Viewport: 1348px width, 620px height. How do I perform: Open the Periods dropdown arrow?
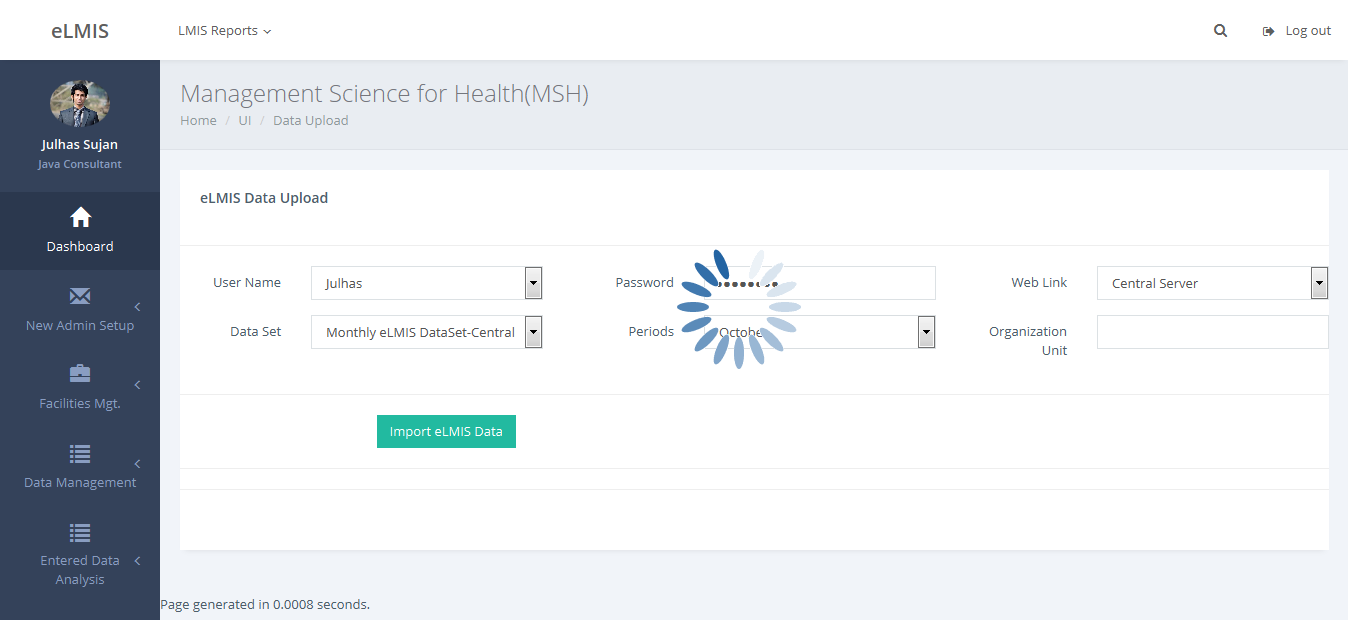926,332
